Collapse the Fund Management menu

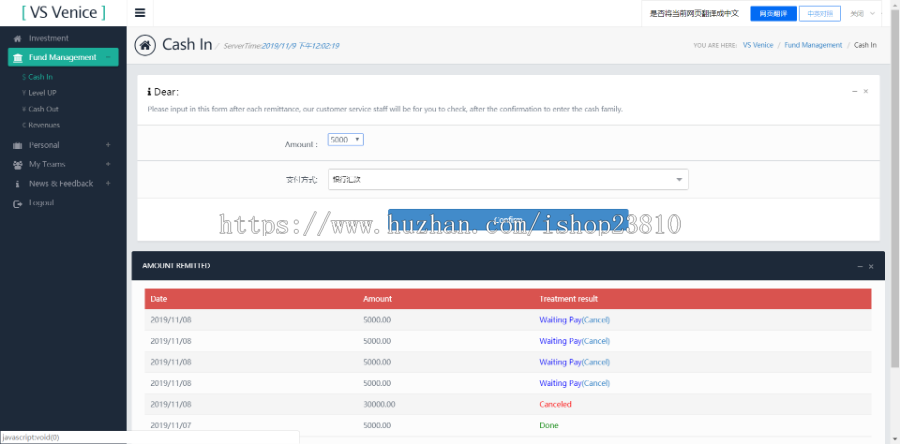63,57
